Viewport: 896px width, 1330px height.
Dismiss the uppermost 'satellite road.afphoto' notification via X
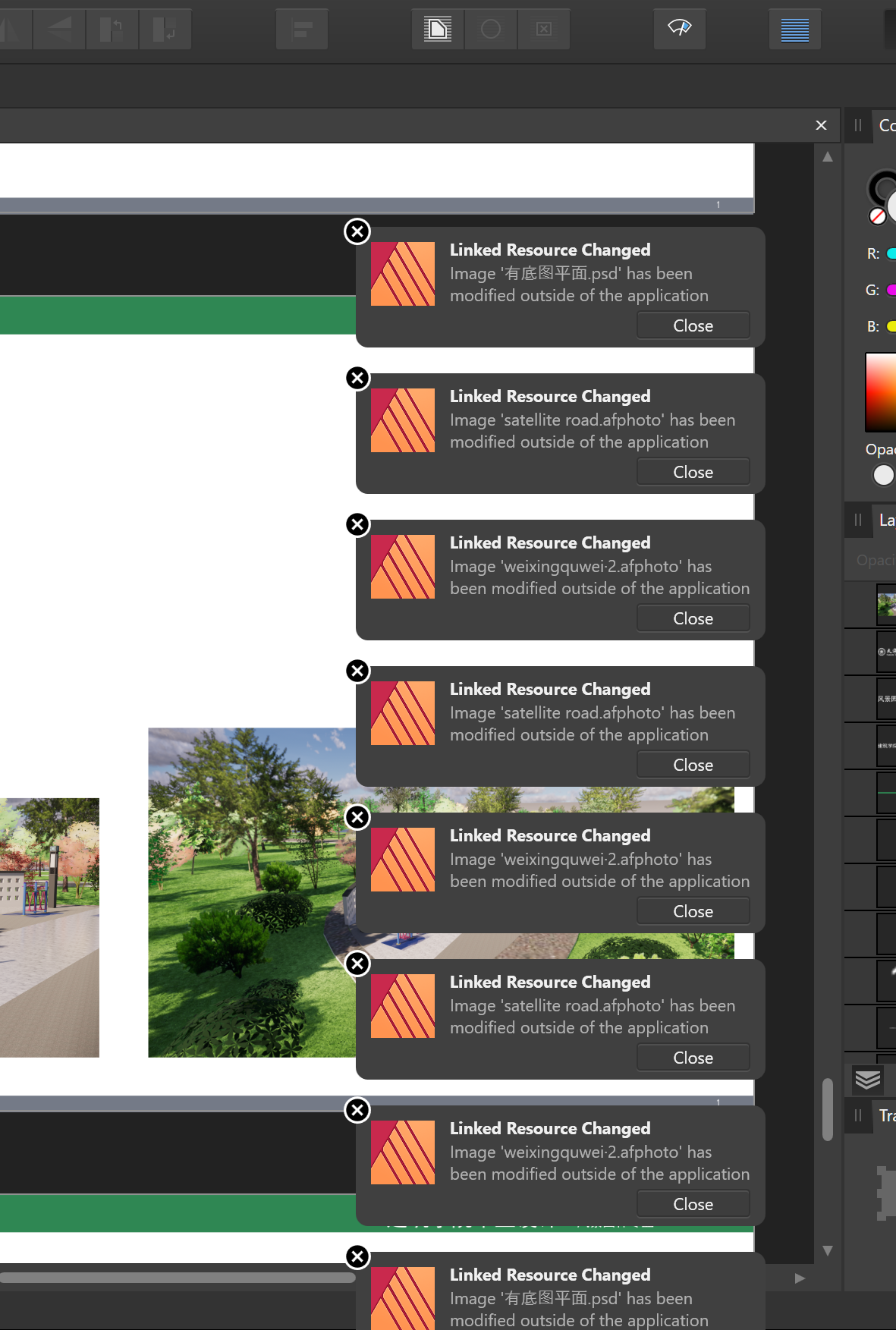coord(357,378)
